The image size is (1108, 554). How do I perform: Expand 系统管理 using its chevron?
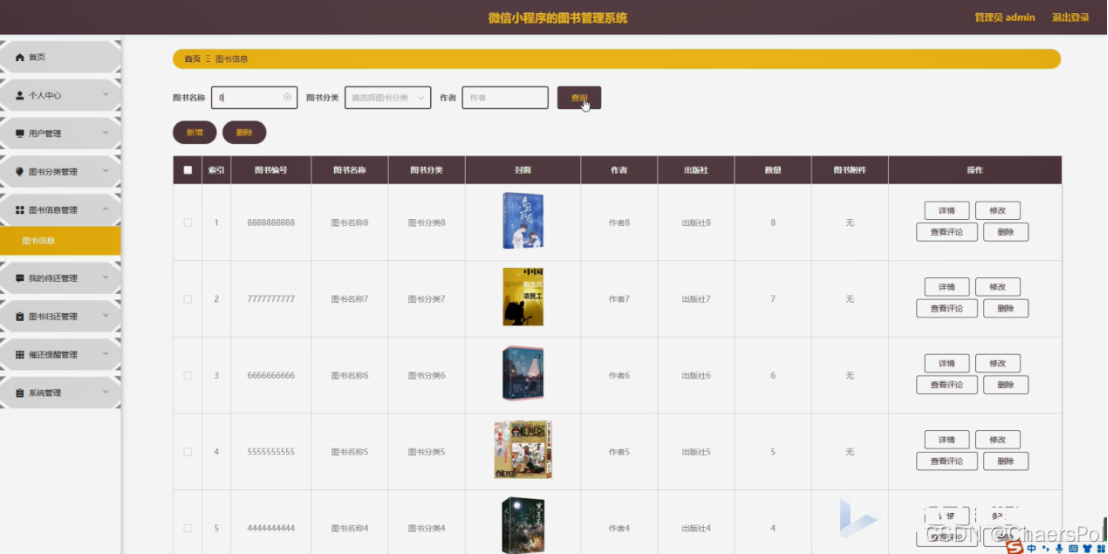click(105, 392)
